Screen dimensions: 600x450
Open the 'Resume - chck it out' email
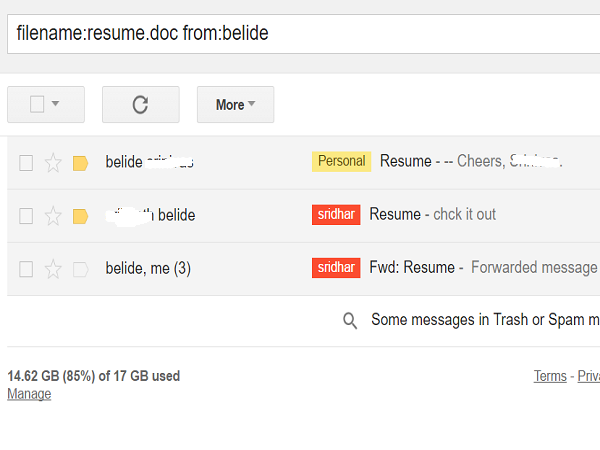(432, 215)
